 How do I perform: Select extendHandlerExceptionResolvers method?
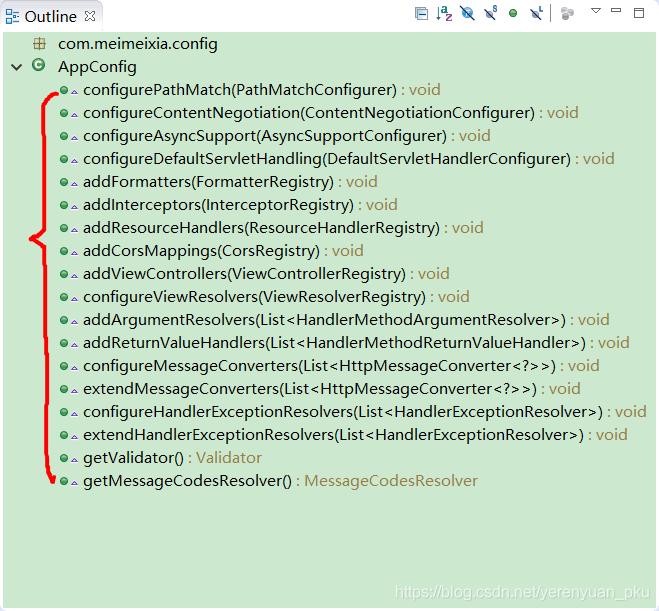click(355, 435)
